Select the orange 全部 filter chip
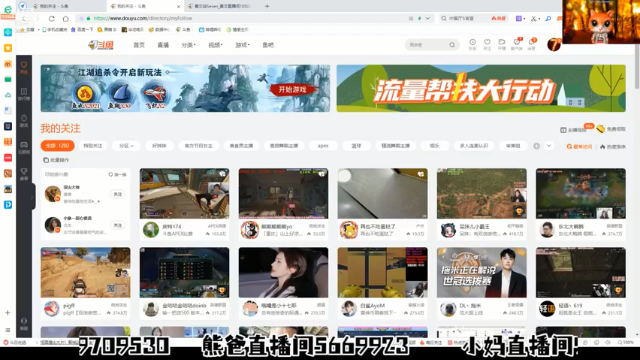 (58, 146)
